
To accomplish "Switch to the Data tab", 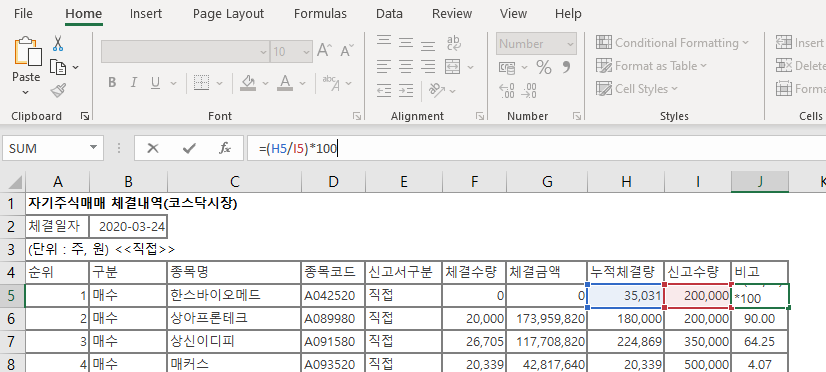I will click(x=389, y=14).
